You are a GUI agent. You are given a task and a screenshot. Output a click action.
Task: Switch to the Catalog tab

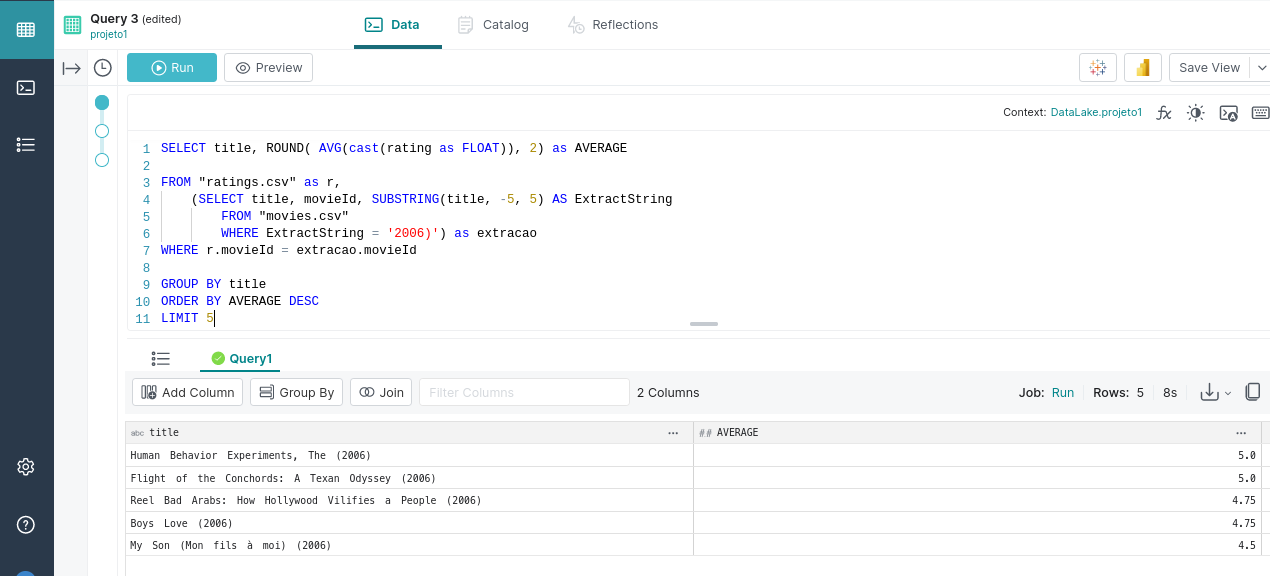coord(492,26)
